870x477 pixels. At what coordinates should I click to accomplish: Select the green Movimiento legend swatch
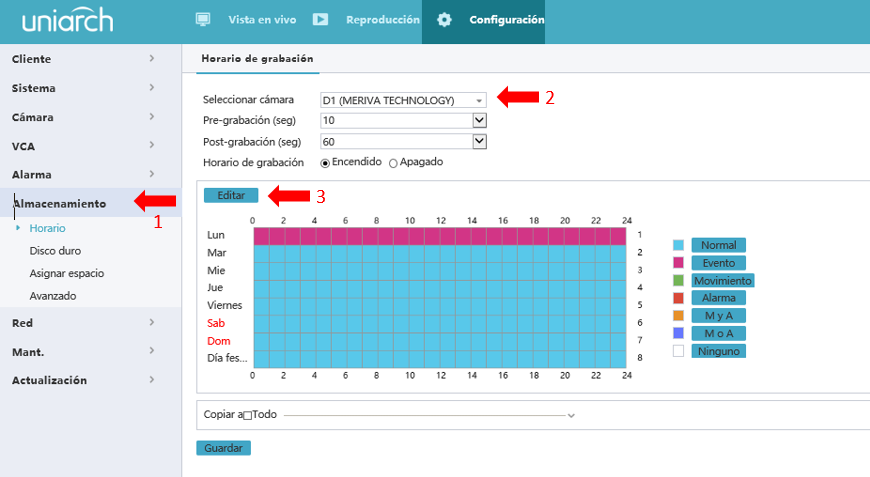(x=679, y=281)
